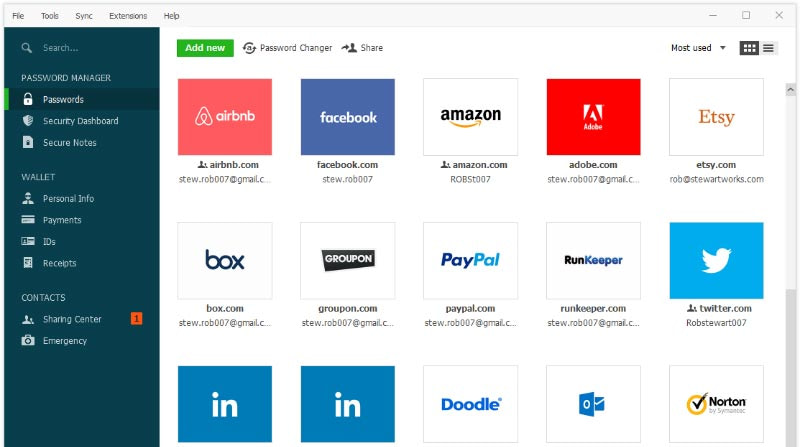Click the Share person-arrow icon
Screen dimensions: 800x447
coord(349,48)
